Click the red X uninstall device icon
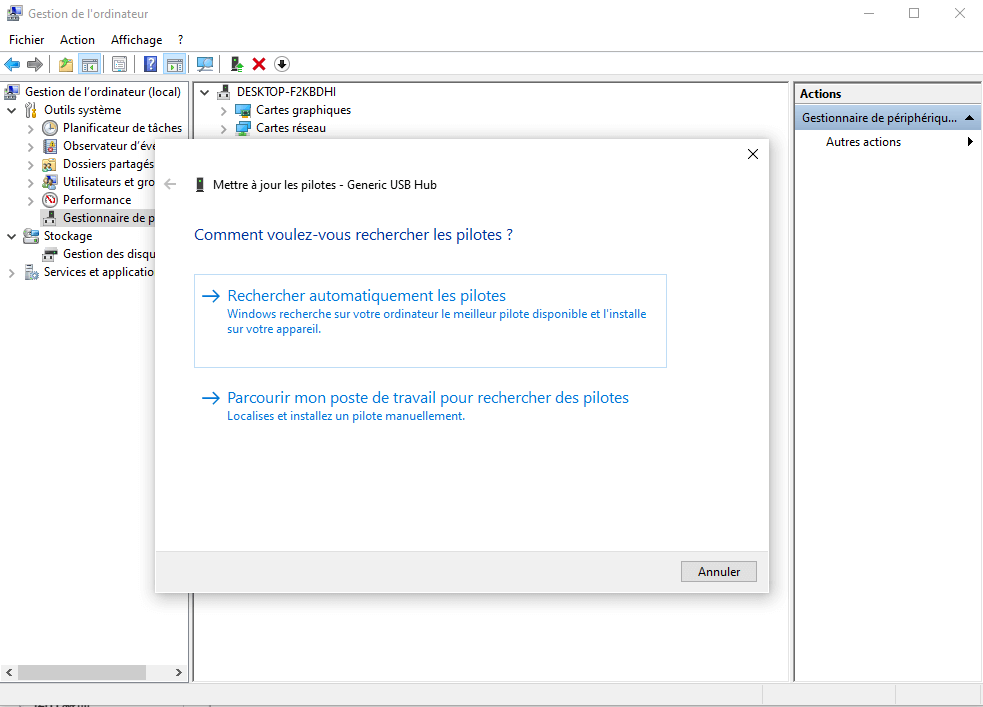 pyautogui.click(x=259, y=64)
